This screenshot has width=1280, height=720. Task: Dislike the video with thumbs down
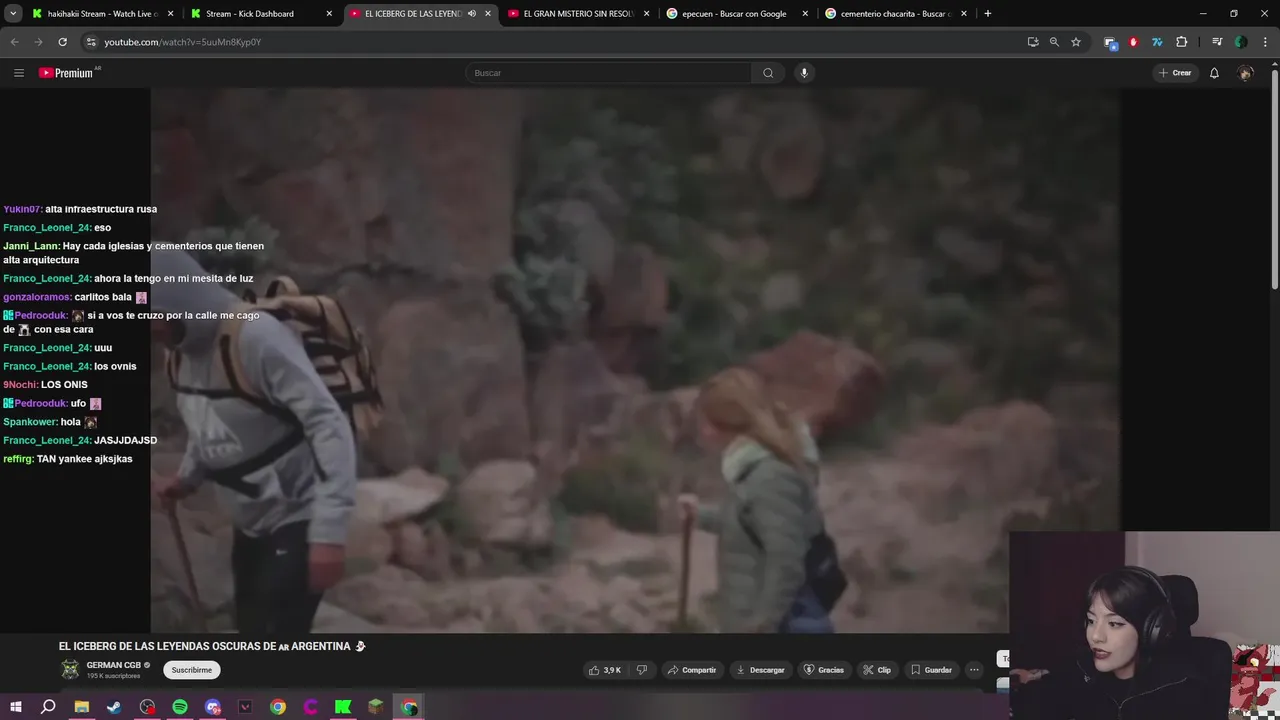click(642, 670)
